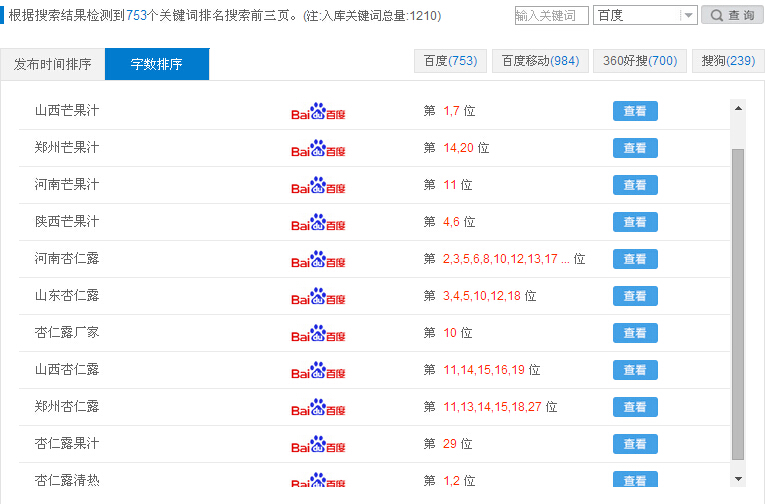Open 查看 for 河南芒果汁 keyword
The image size is (765, 504).
point(635,185)
